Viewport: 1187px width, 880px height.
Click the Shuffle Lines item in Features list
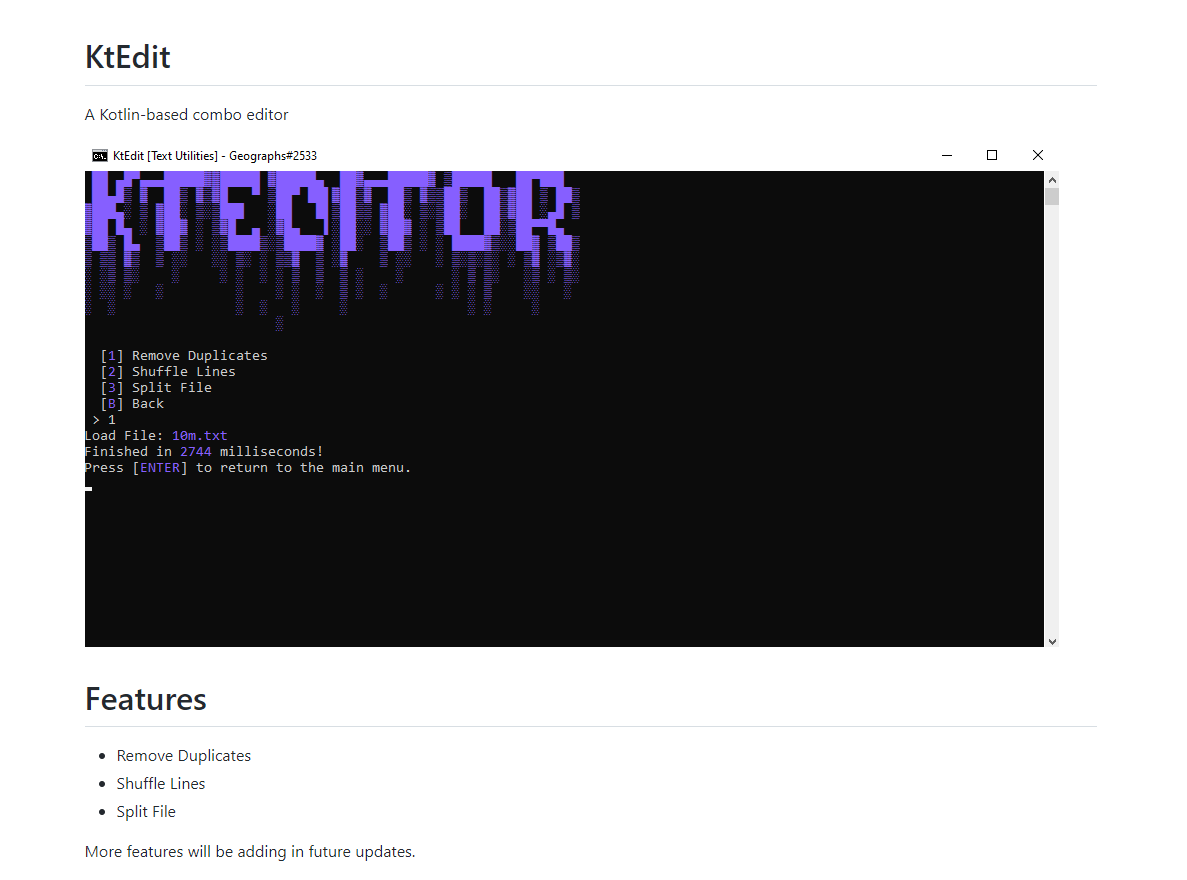[161, 784]
